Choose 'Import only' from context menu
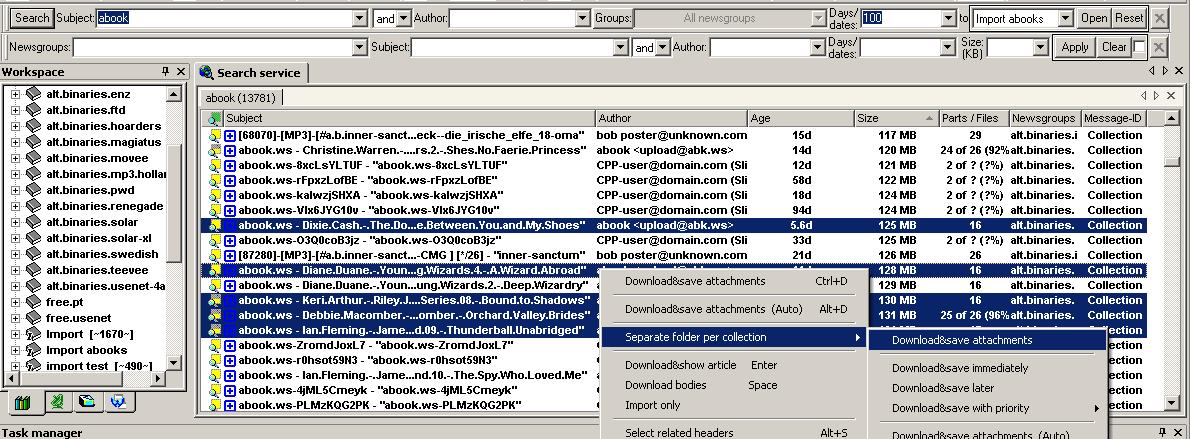The image size is (1190, 439). click(x=652, y=405)
